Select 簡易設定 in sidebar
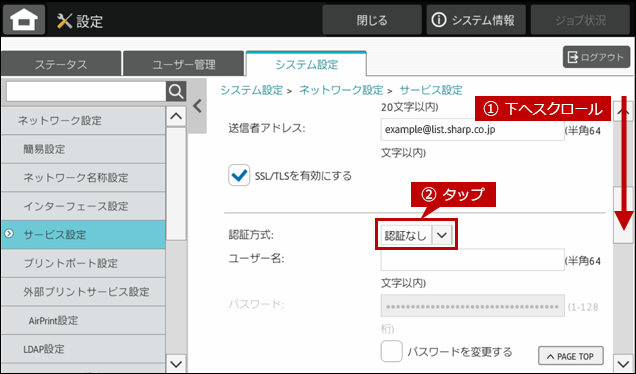The width and height of the screenshot is (636, 374). click(83, 149)
